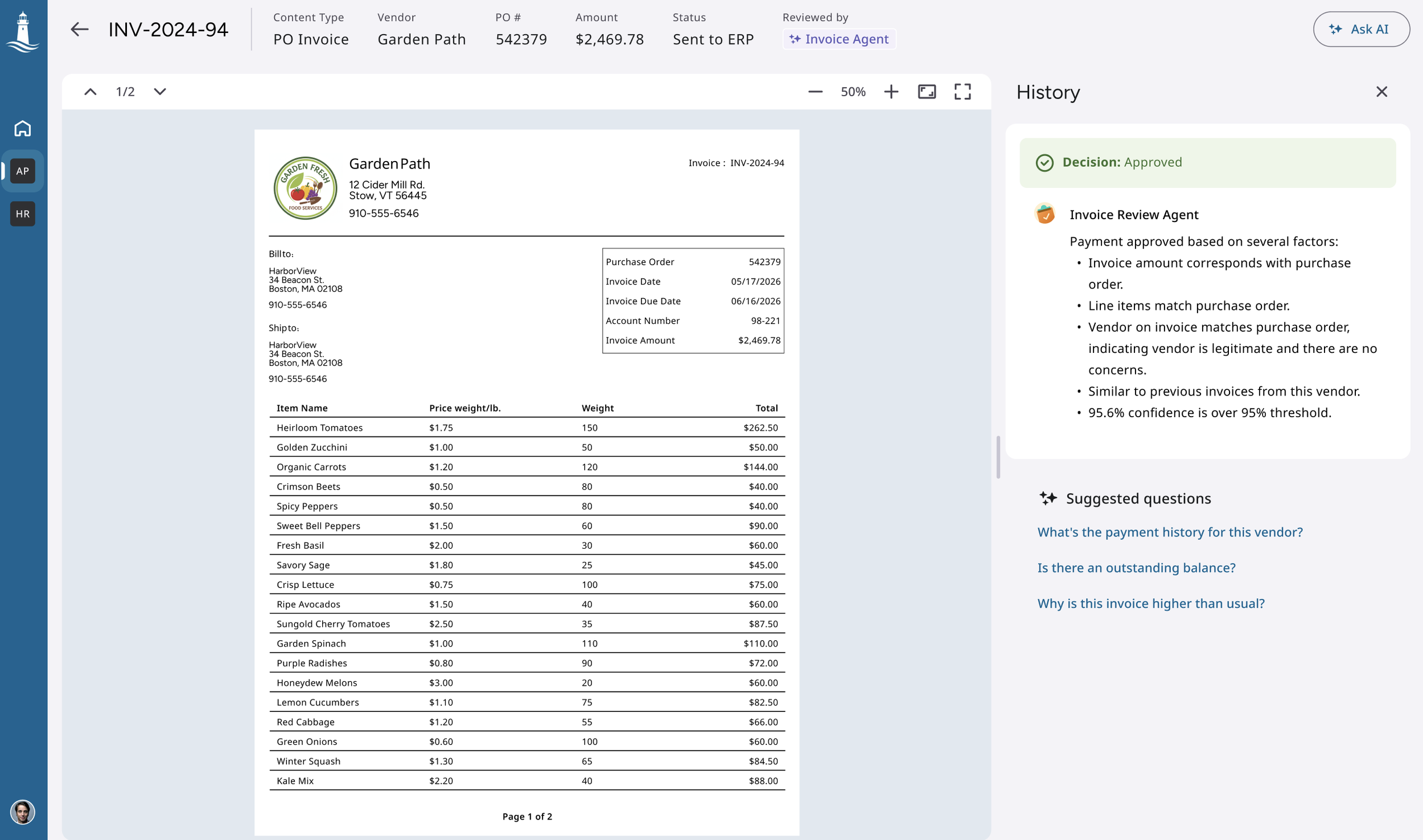Click the lighthouse logo at top left

pyautogui.click(x=23, y=32)
